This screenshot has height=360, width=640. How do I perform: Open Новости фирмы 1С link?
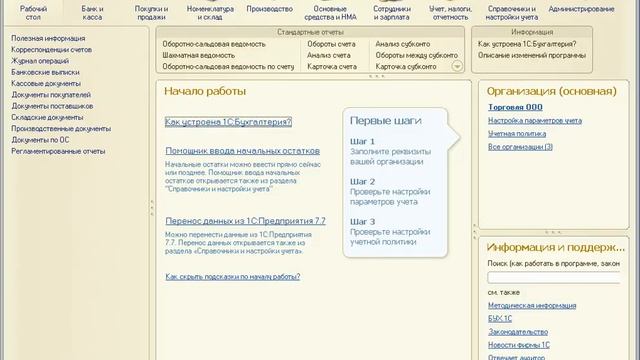pyautogui.click(x=519, y=345)
